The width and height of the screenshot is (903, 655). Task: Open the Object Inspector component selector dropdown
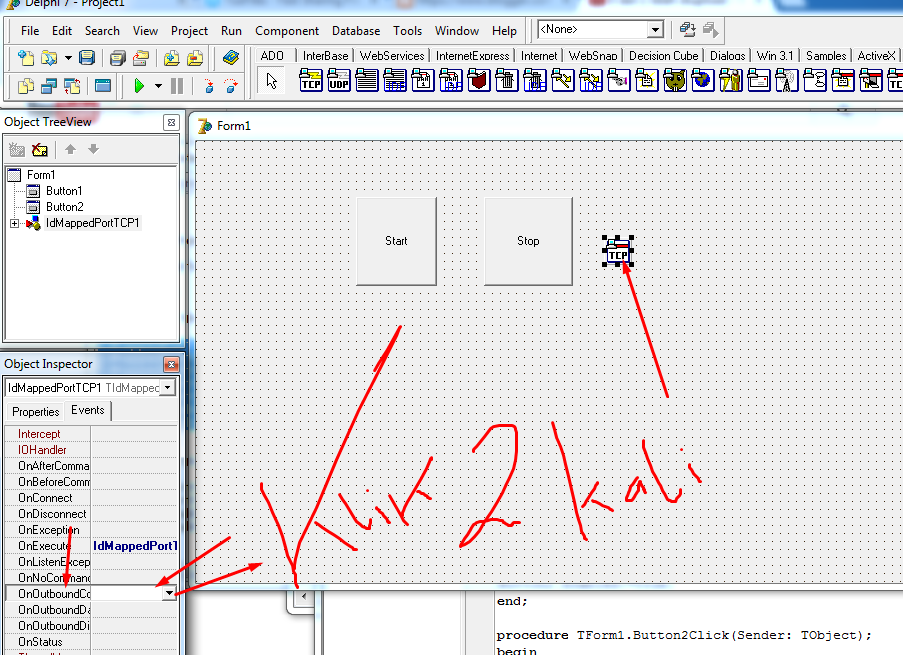coord(168,388)
